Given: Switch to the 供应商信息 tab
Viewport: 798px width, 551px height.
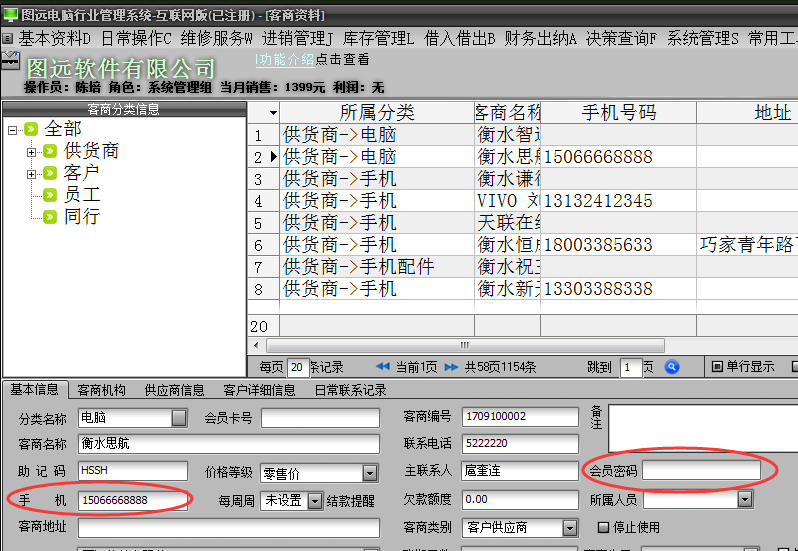Looking at the screenshot, I should (x=174, y=390).
